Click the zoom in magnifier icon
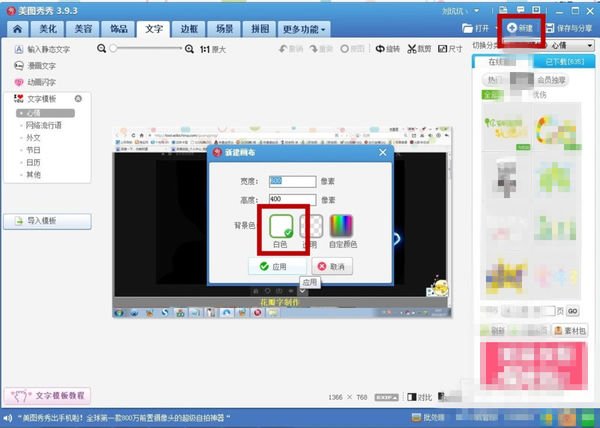The width and height of the screenshot is (600, 428). (x=189, y=49)
